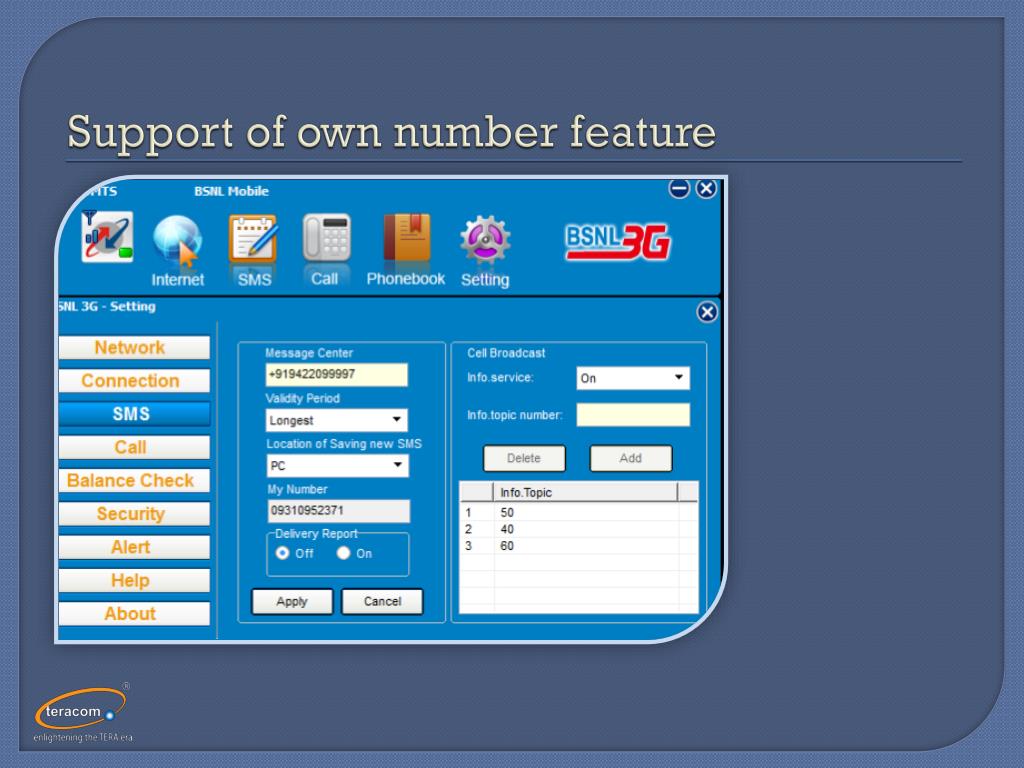Open the Phonebook icon
Screen dimensions: 1024x768
tap(407, 238)
